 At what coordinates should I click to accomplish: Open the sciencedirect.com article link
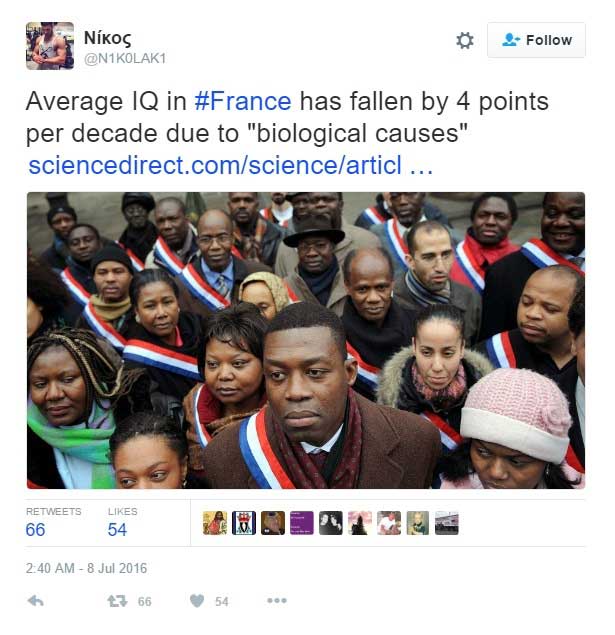point(230,165)
